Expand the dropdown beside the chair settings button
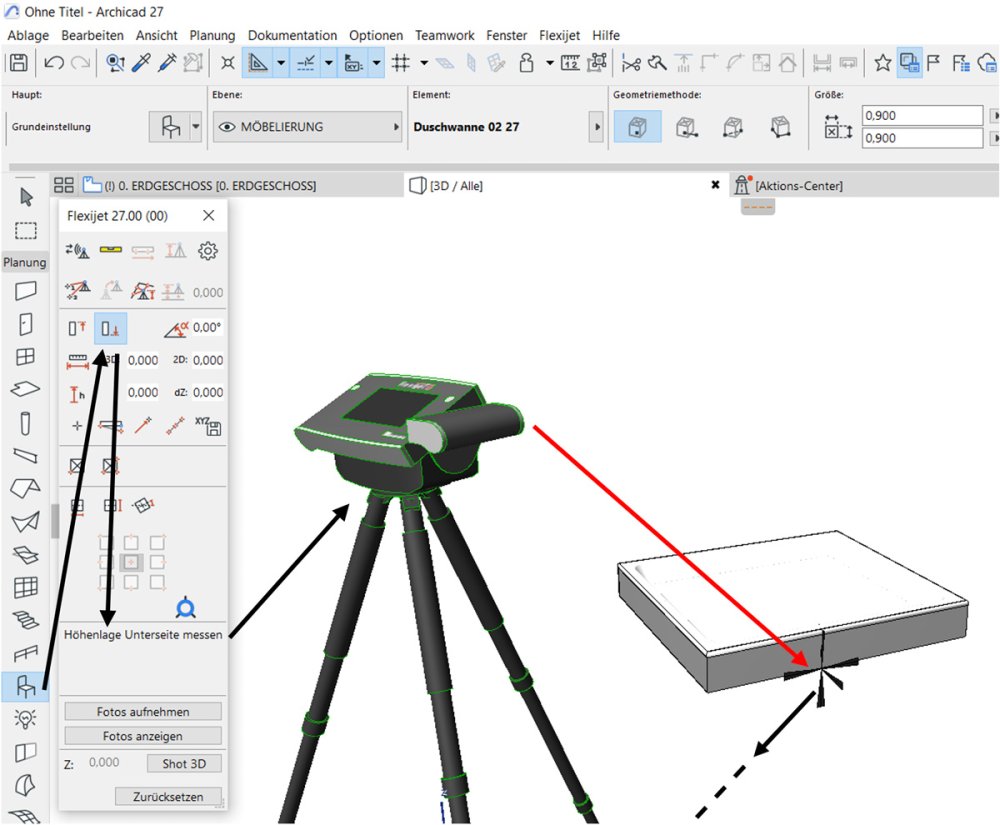 (196, 126)
